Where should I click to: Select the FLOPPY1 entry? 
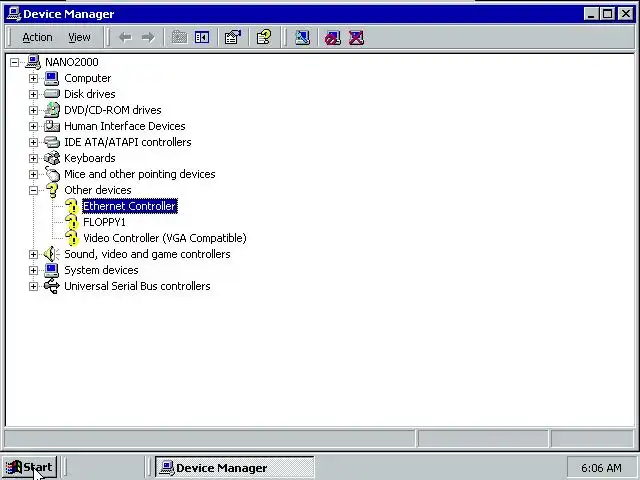[104, 222]
